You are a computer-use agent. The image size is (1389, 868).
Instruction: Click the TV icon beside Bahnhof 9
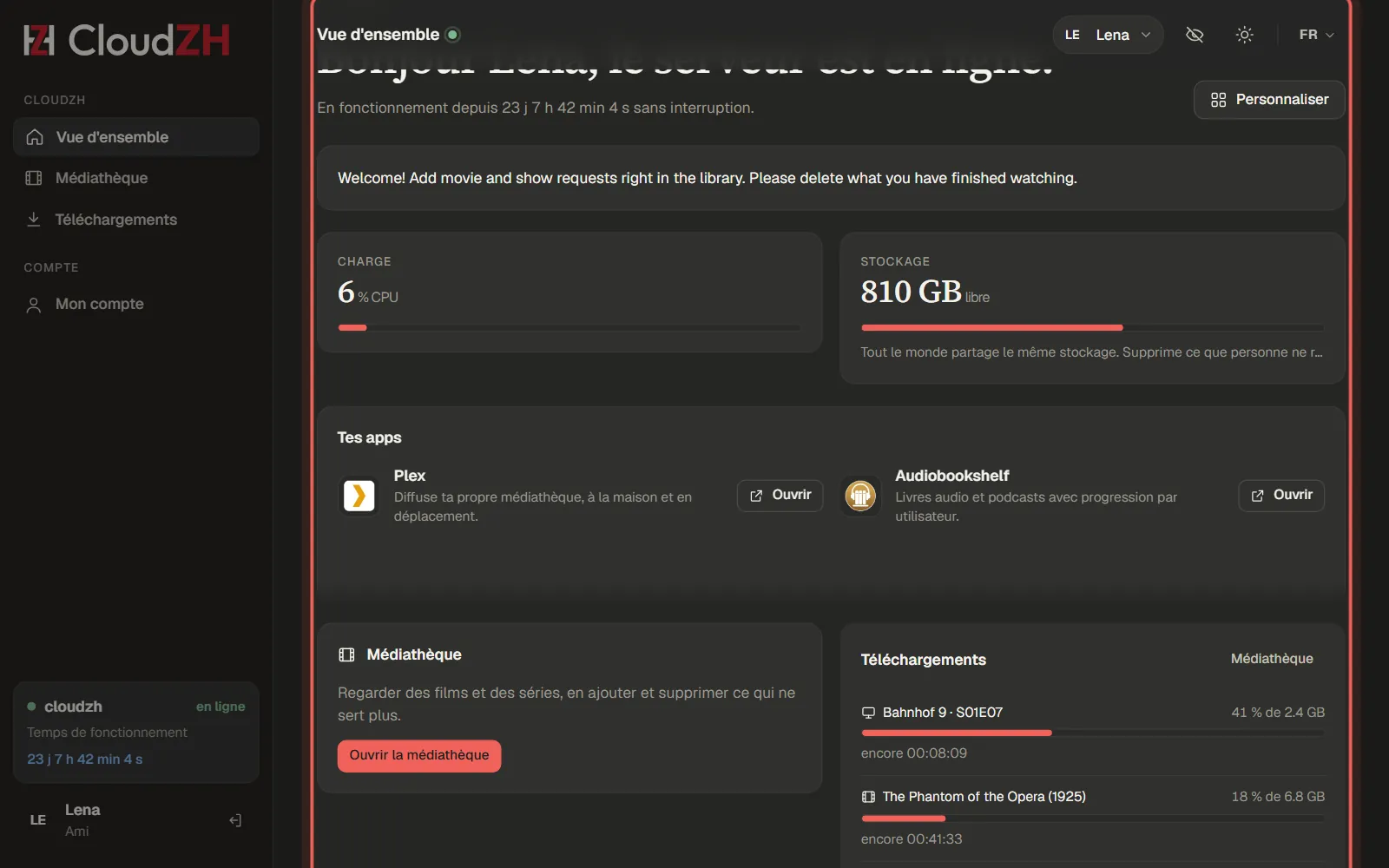click(x=868, y=713)
